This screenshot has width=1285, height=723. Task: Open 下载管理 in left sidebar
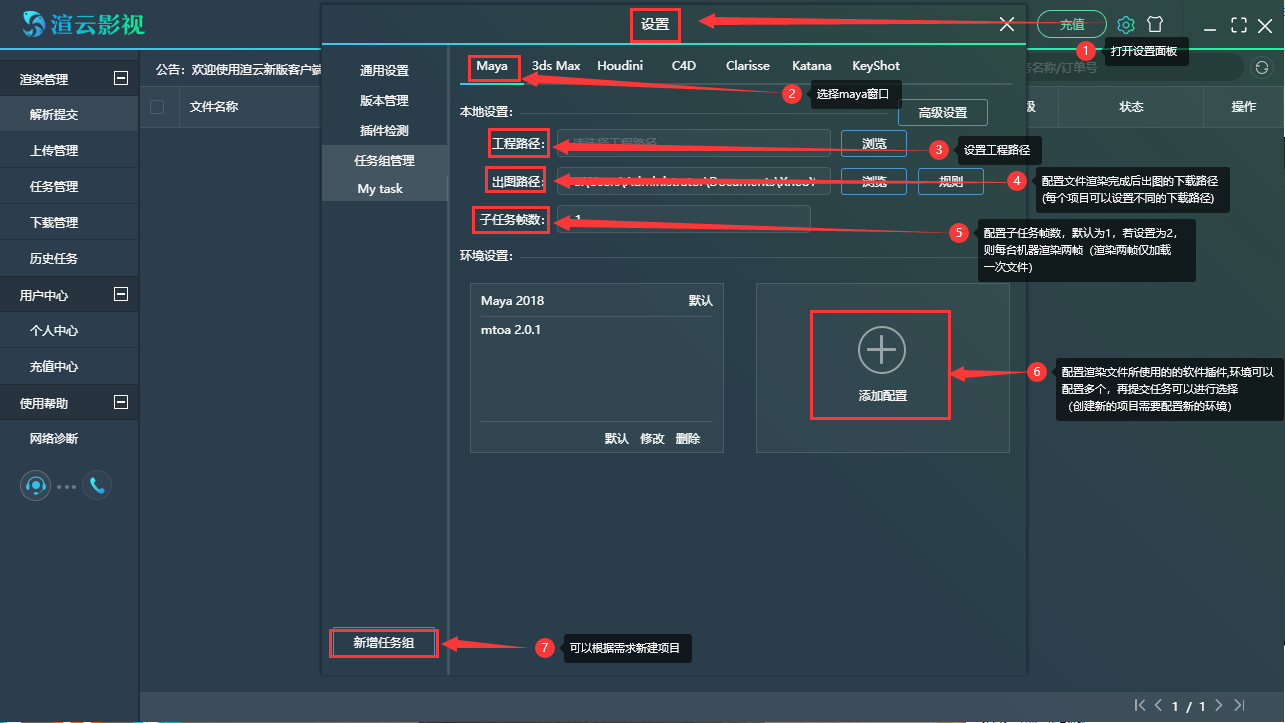[x=69, y=223]
